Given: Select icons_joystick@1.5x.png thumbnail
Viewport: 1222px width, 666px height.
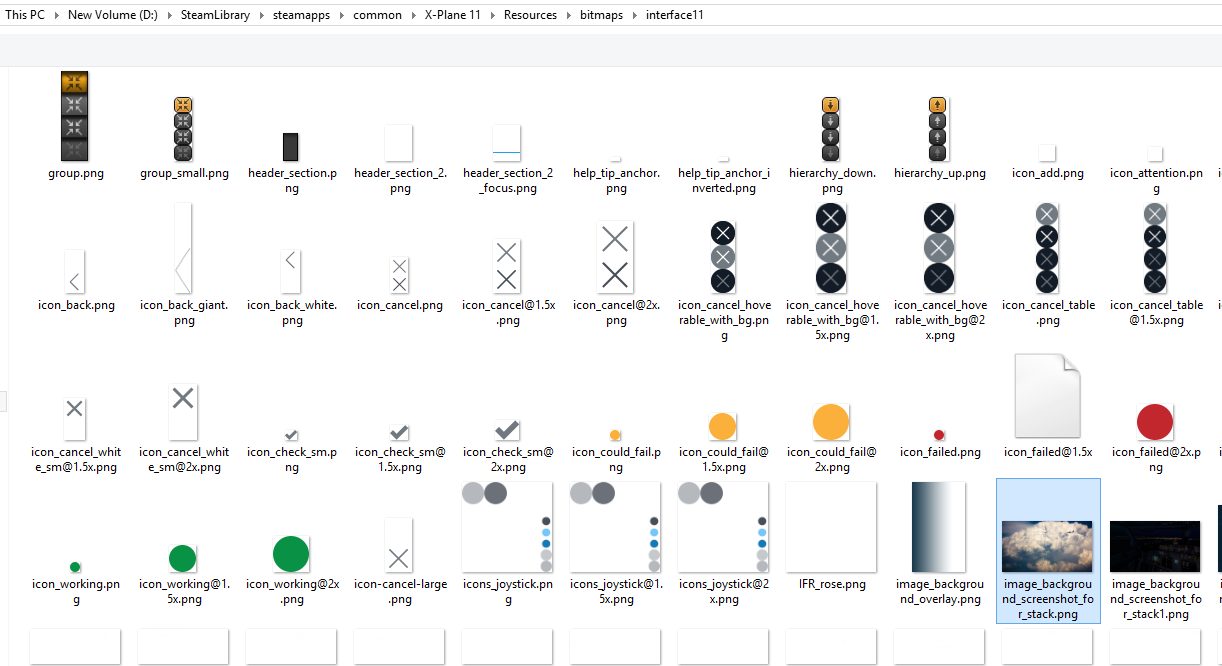Looking at the screenshot, I should 615,527.
